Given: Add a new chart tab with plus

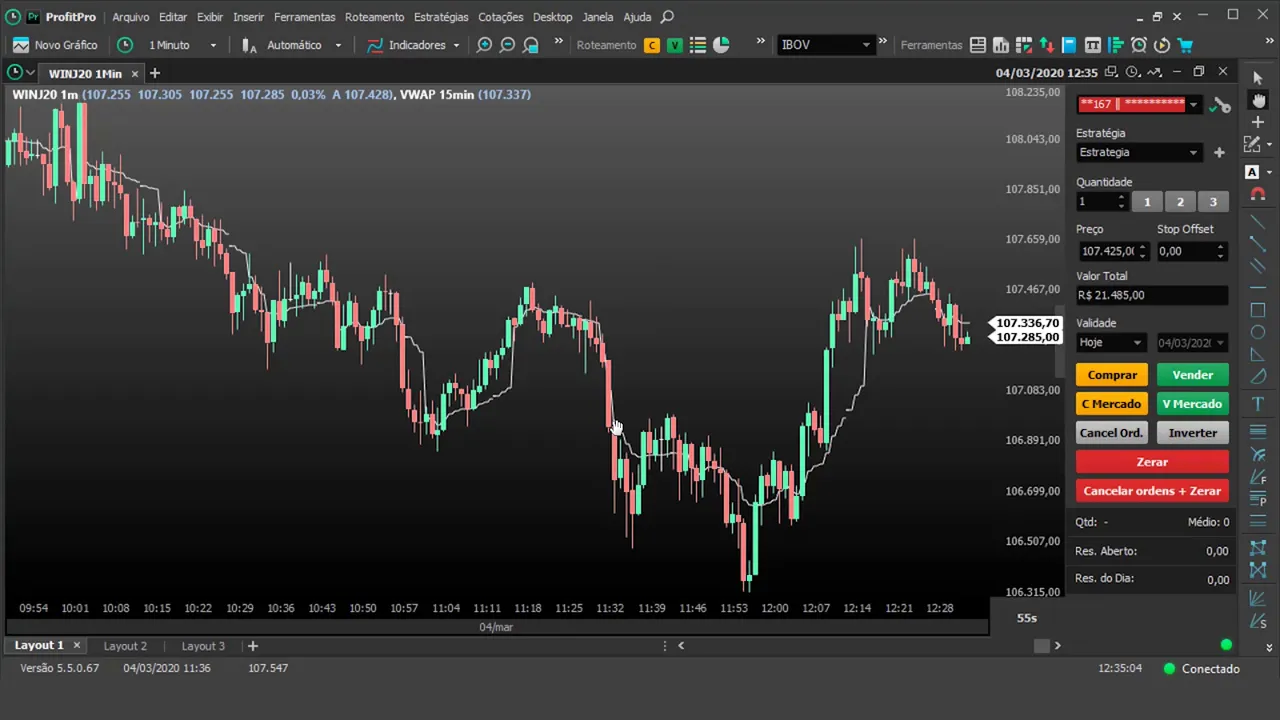Looking at the screenshot, I should point(155,73).
